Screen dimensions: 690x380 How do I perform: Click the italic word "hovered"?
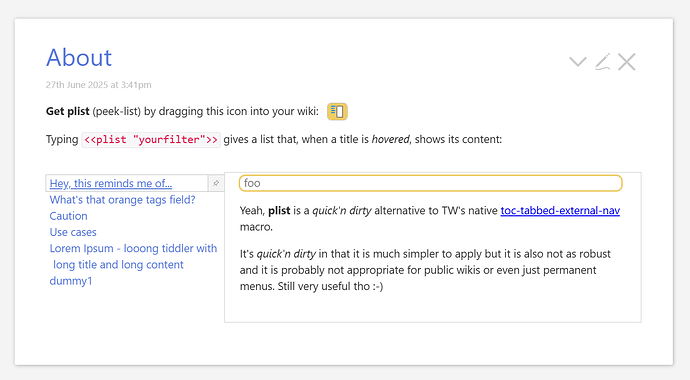[x=390, y=139]
